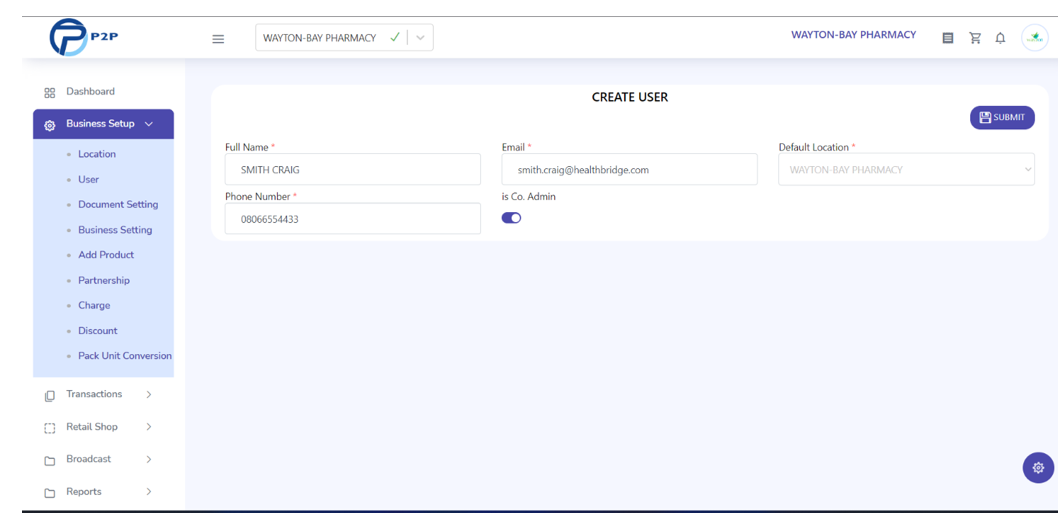Open the notifications bell icon
1058x513 pixels.
coord(1001,38)
